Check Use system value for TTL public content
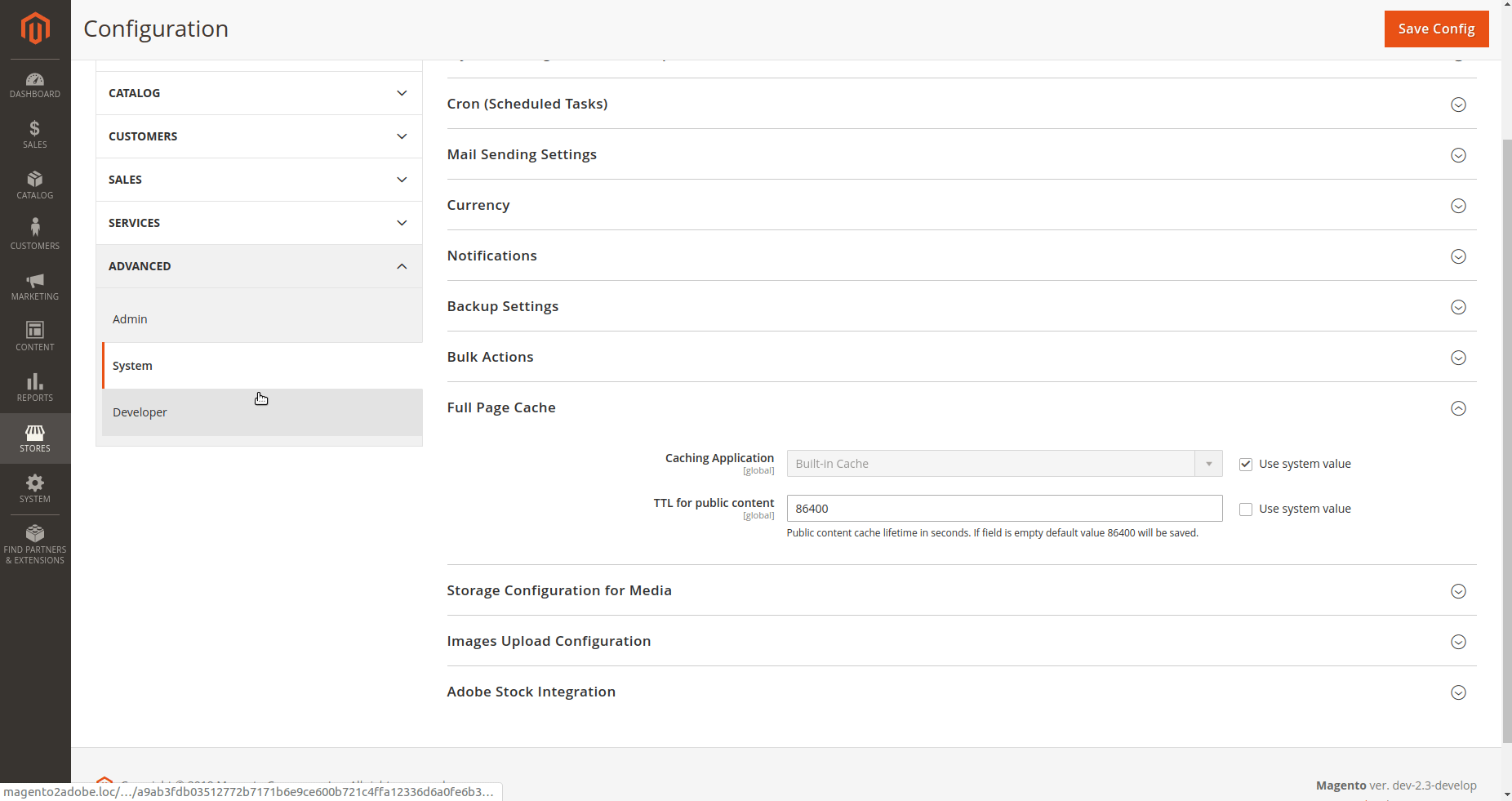The height and width of the screenshot is (801, 1512). coord(1246,509)
